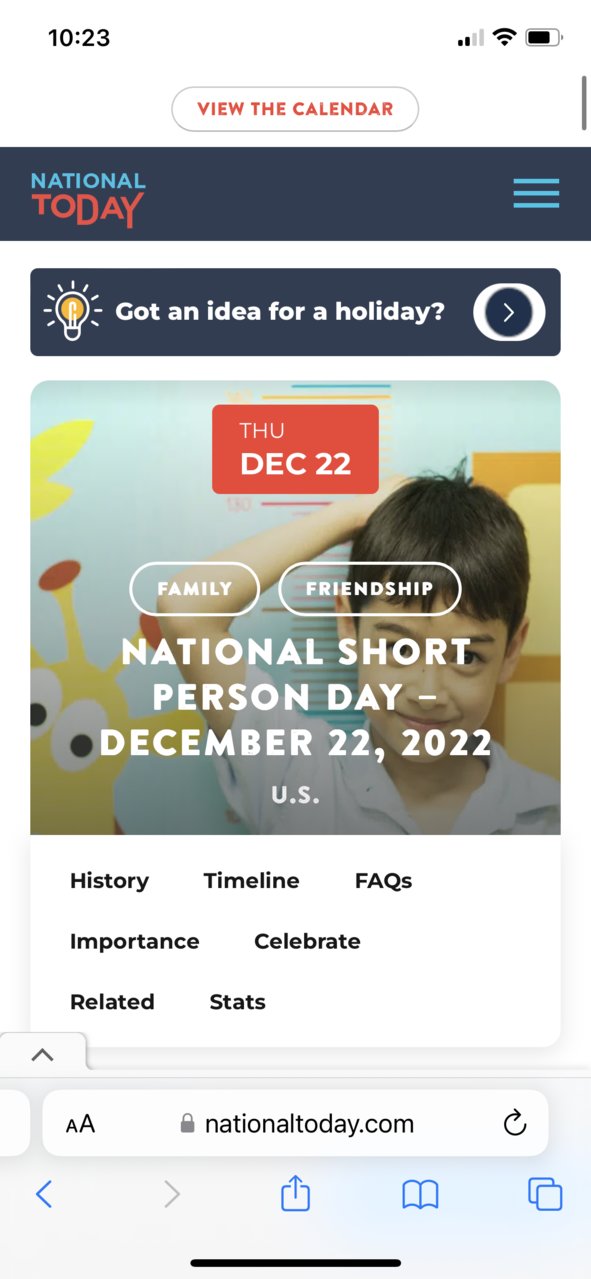Select the Friendship category tag

[x=370, y=589]
